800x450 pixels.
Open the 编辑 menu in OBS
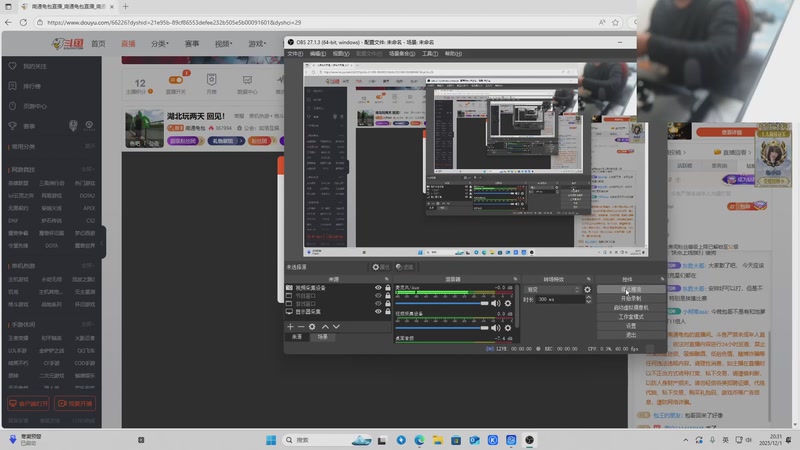(317, 54)
